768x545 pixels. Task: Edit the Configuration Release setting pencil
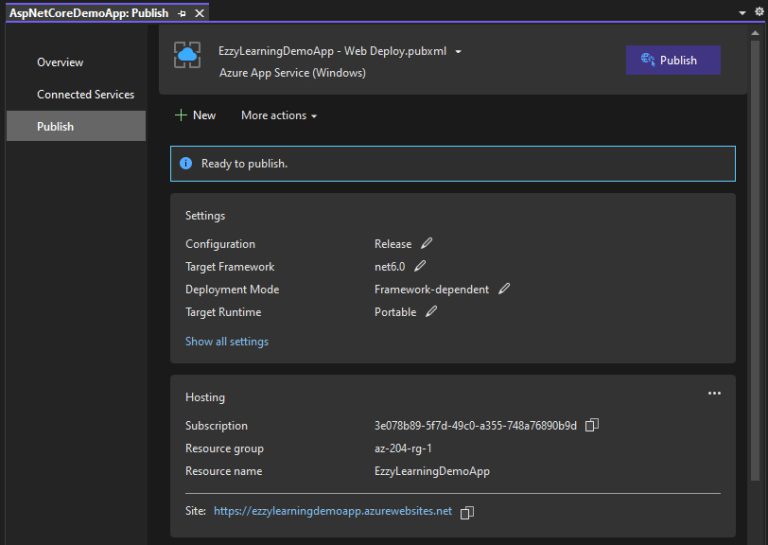tap(427, 243)
